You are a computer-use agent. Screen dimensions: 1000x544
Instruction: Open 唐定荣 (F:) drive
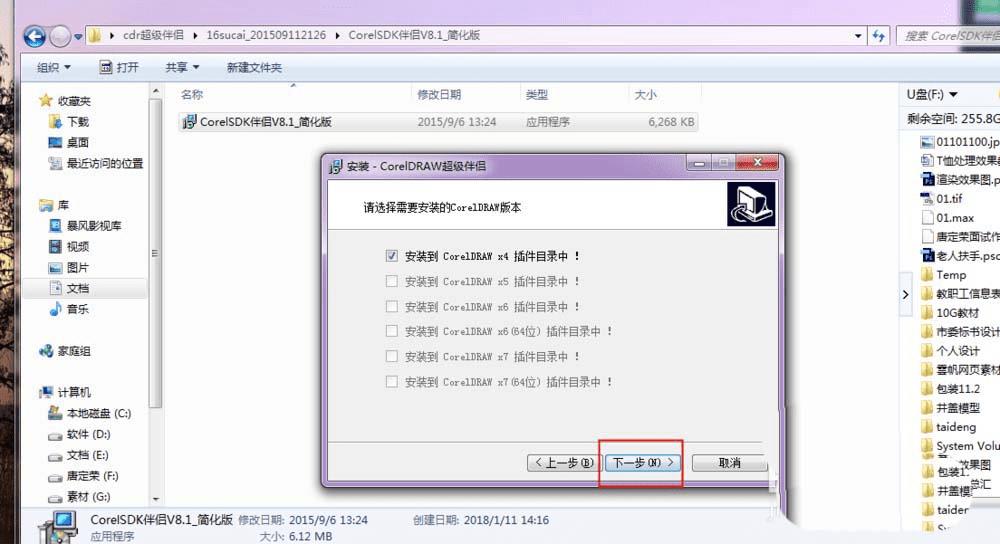point(84,476)
